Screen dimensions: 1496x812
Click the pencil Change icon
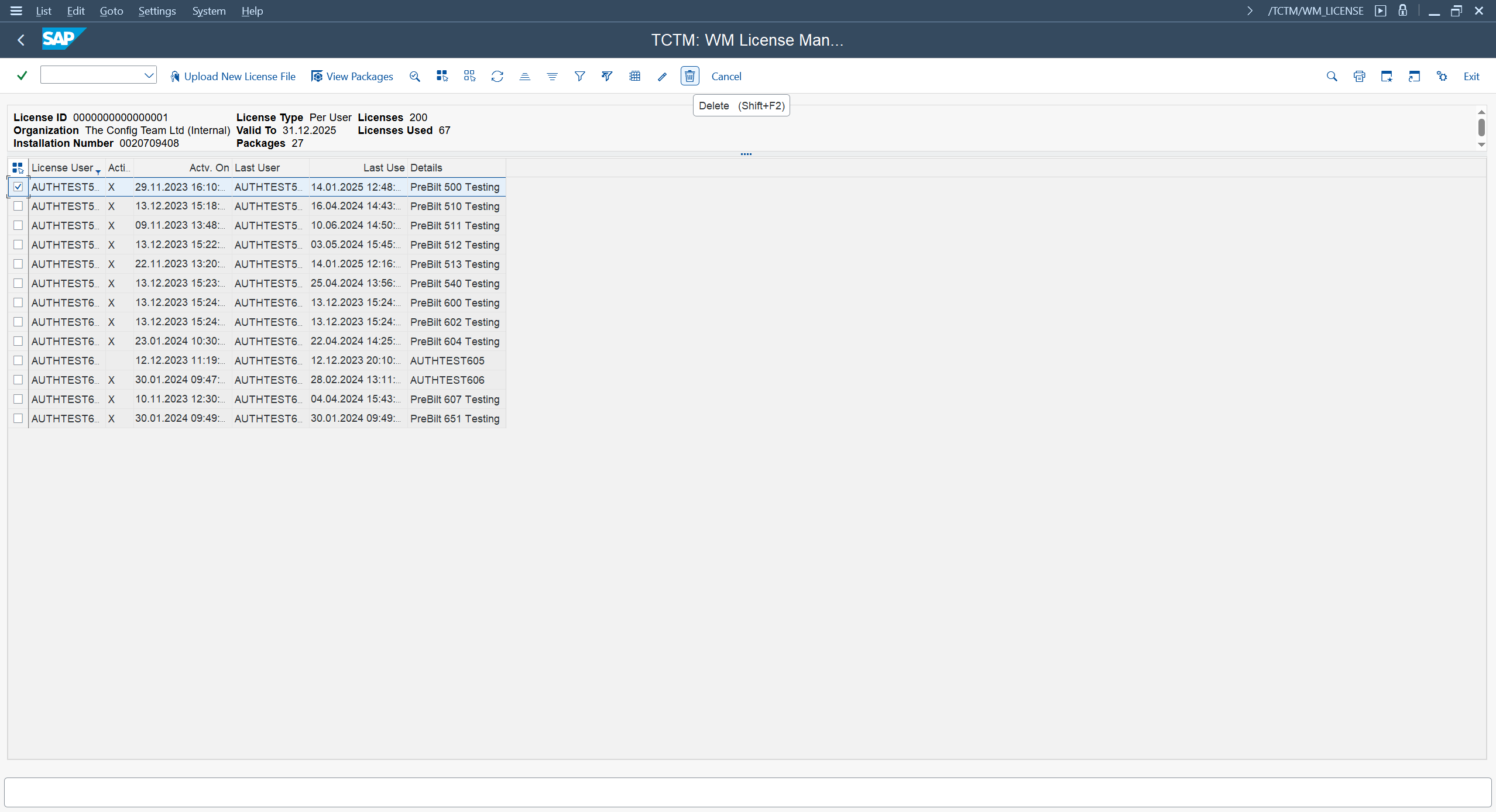pos(662,76)
